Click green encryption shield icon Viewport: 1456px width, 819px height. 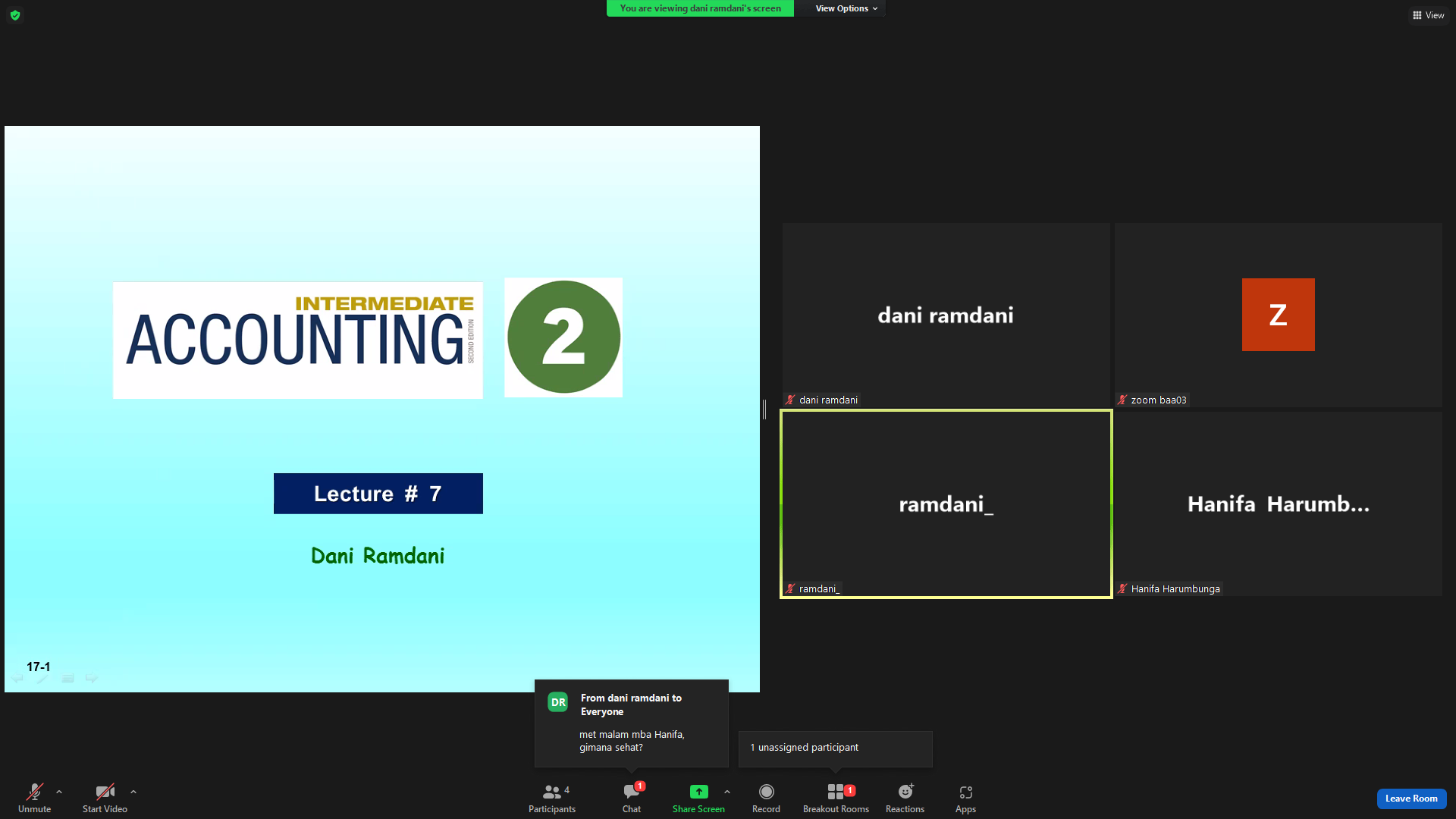pos(15,15)
